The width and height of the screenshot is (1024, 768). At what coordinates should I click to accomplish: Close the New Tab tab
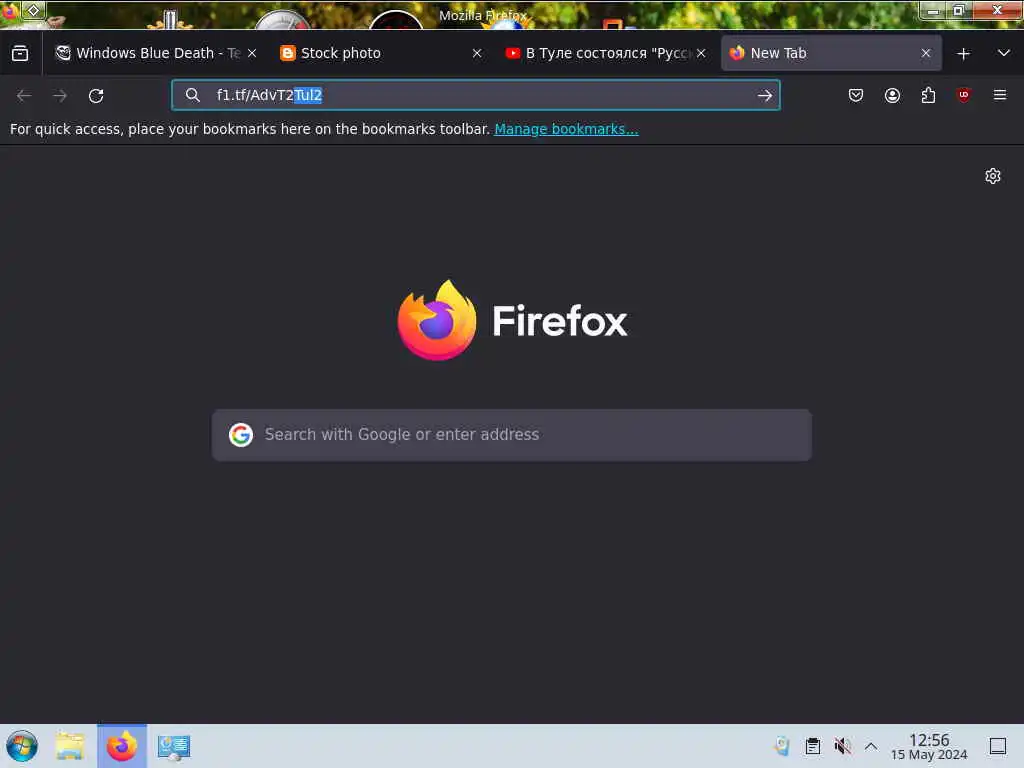click(x=926, y=54)
